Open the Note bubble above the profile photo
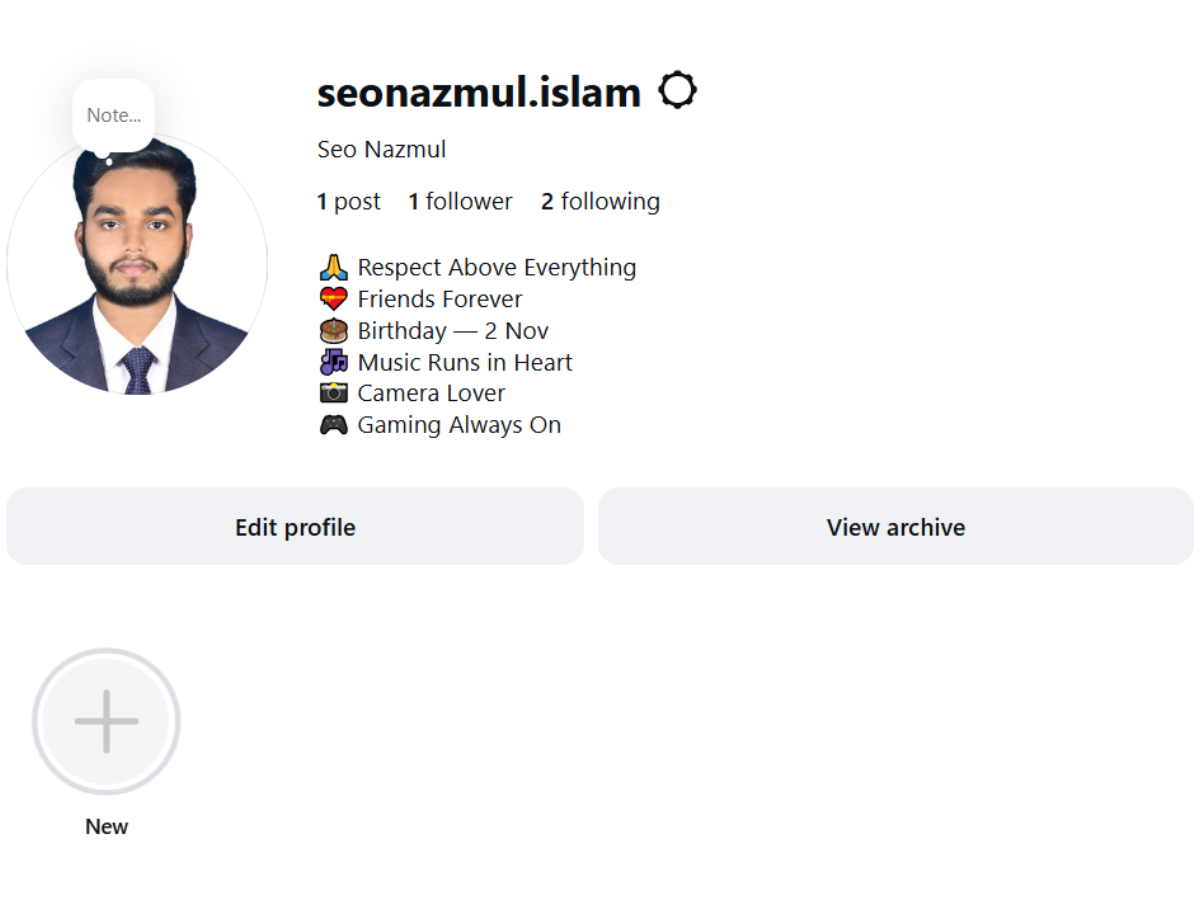The height and width of the screenshot is (900, 1200). pos(114,114)
